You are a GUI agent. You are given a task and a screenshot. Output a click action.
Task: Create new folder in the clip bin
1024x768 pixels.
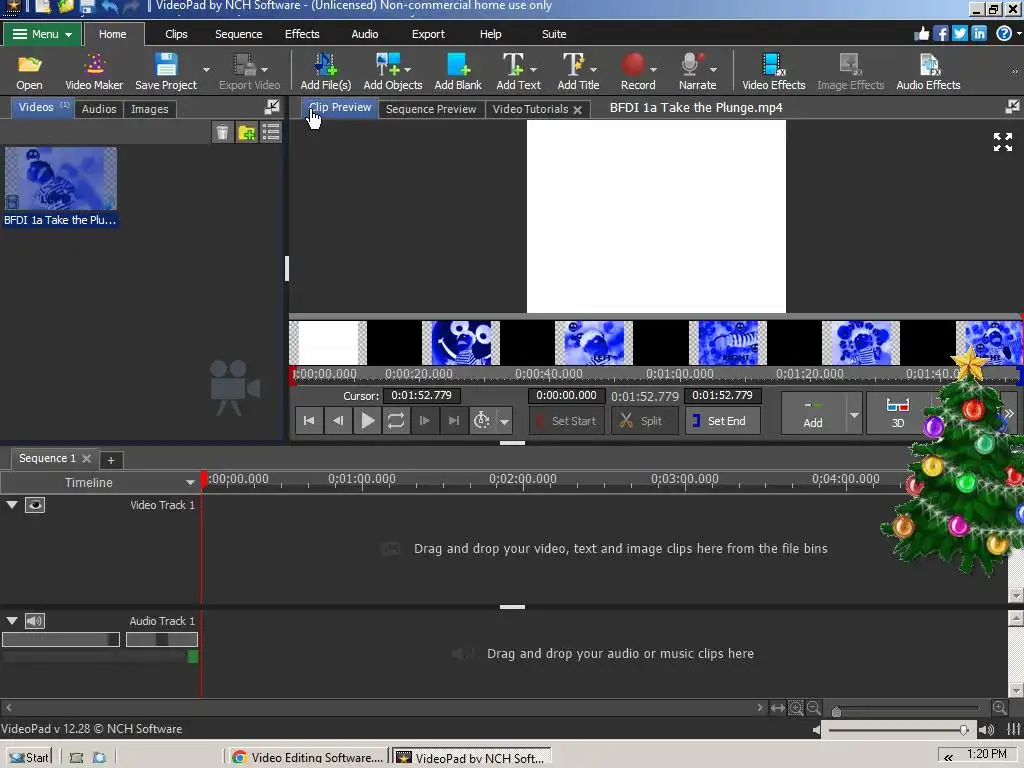point(246,133)
